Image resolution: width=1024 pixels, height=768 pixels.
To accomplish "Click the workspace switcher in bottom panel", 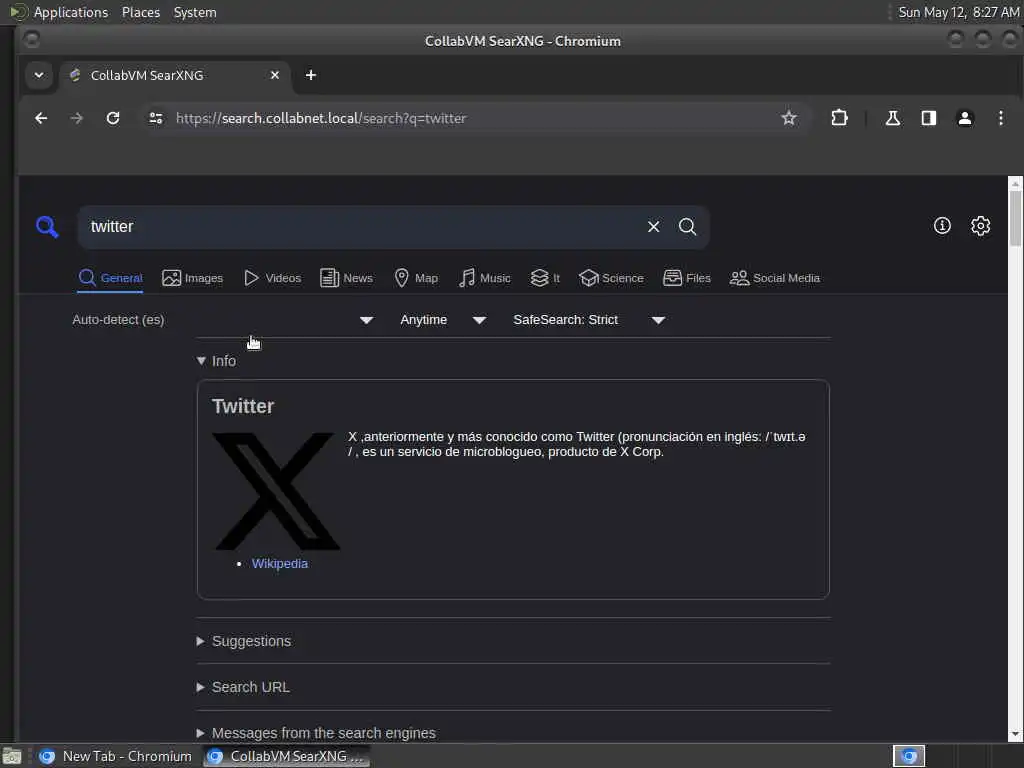I will point(908,756).
